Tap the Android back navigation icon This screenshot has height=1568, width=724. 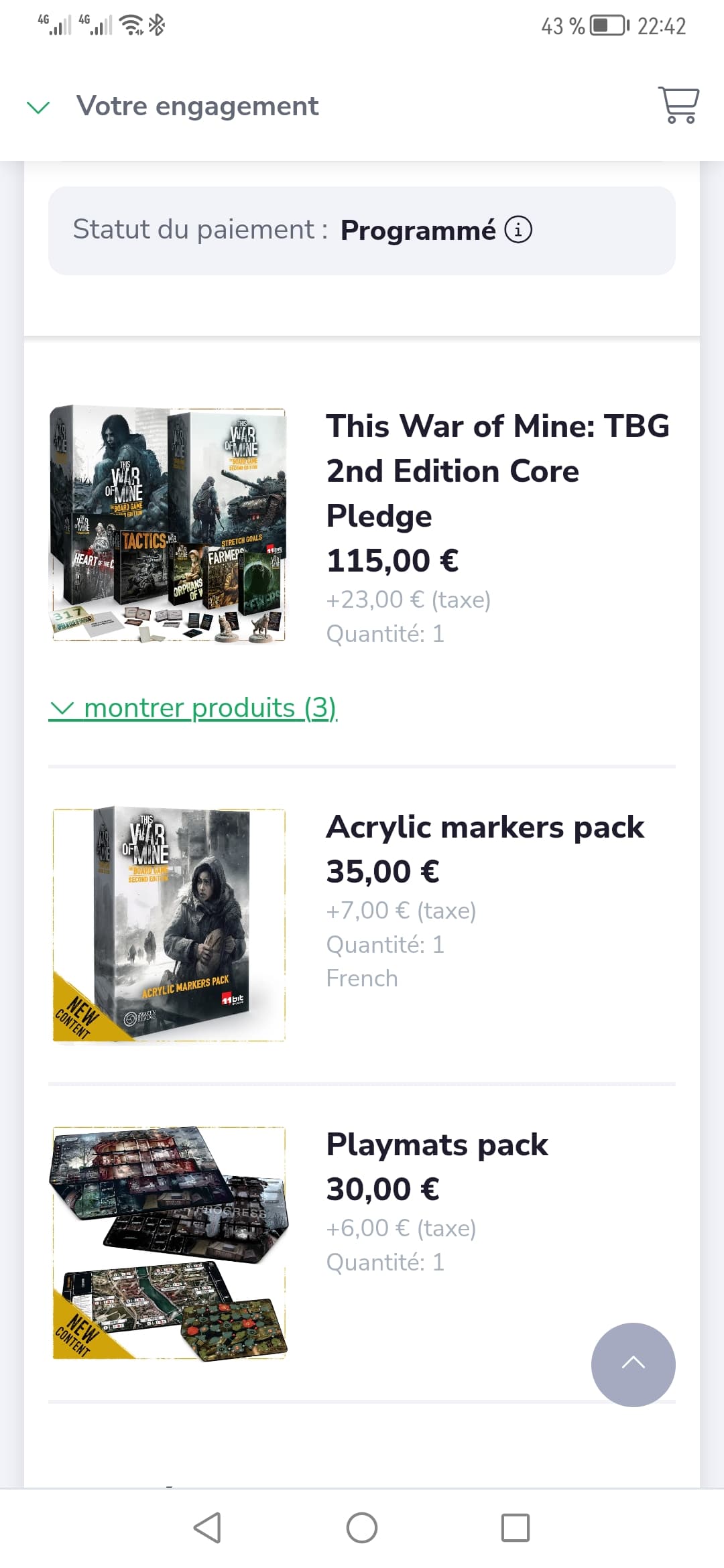207,1528
